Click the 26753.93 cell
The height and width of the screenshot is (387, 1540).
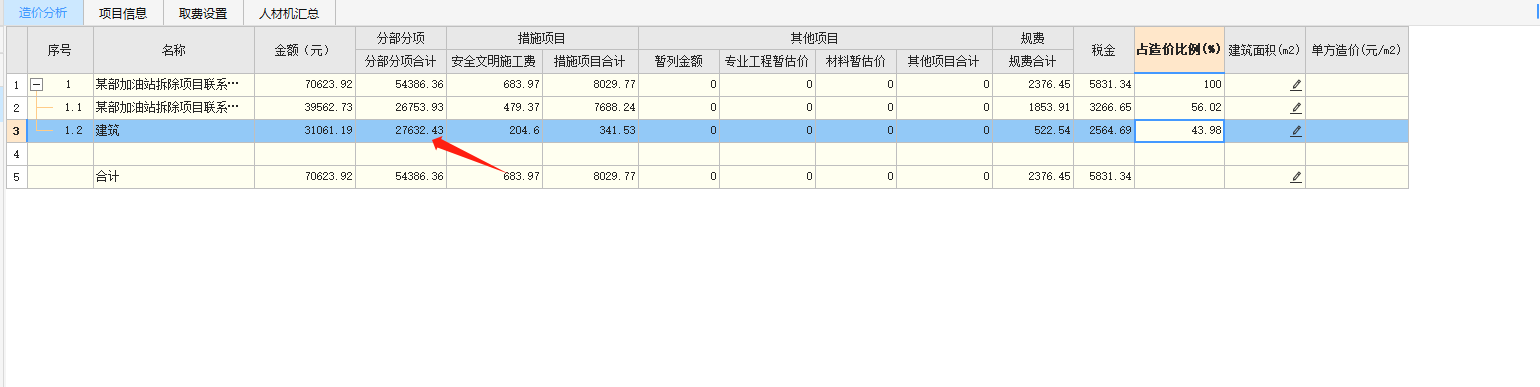401,108
